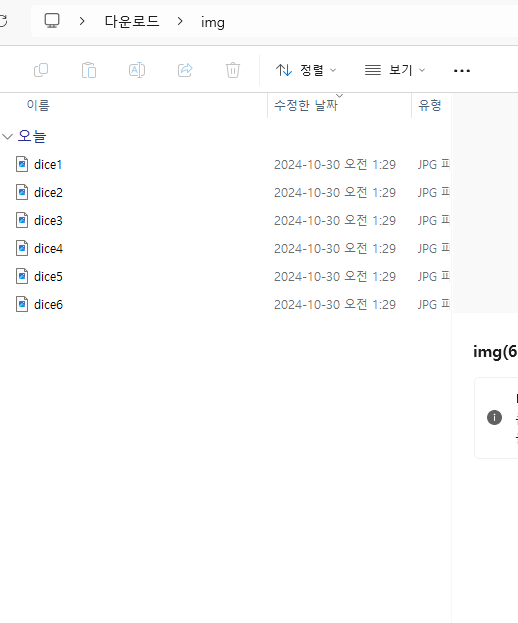Select the dice2 file

(x=48, y=193)
